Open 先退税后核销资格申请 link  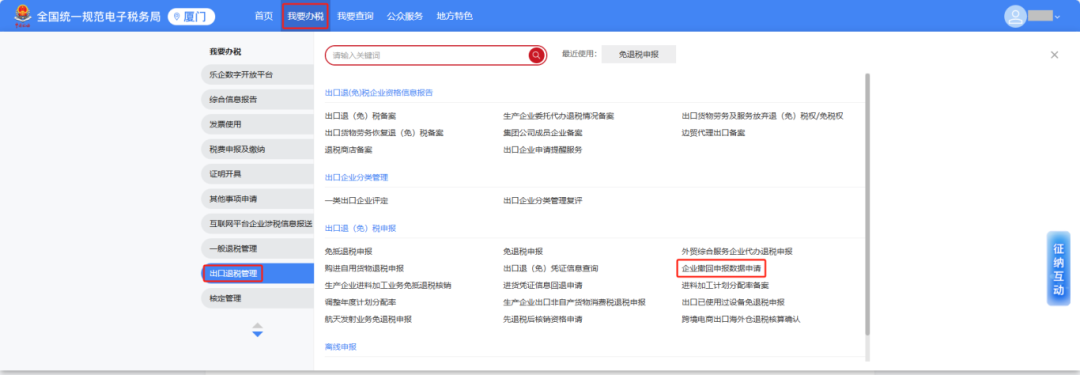[x=543, y=319]
